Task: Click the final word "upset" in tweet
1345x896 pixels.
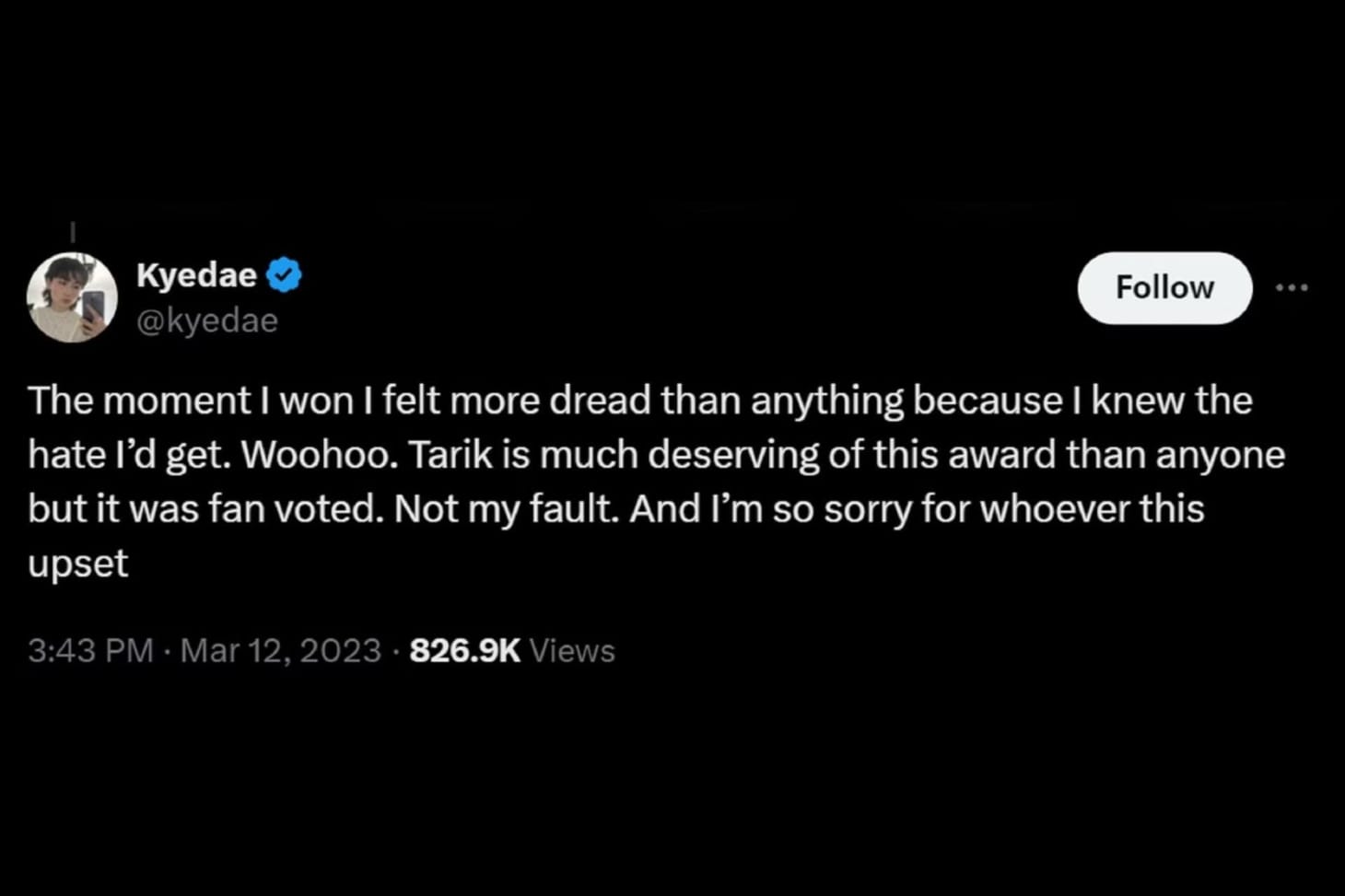Action: [x=77, y=564]
